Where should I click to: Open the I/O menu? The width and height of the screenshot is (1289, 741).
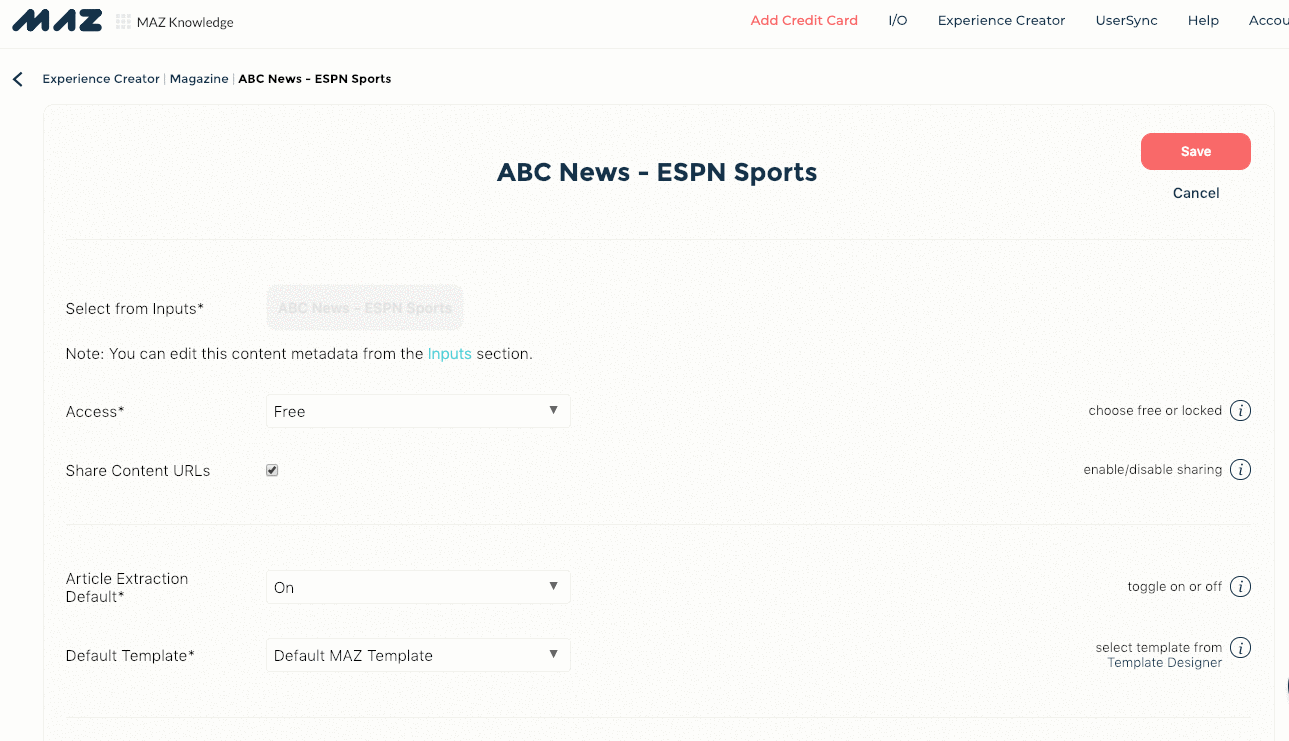click(x=898, y=21)
